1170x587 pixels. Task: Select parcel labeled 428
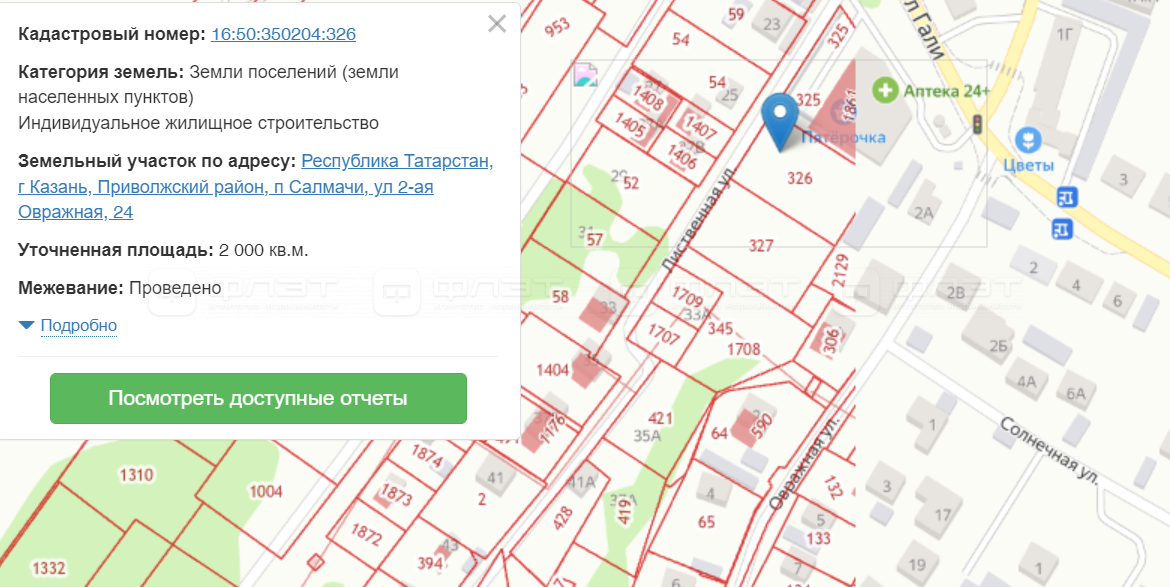564,518
